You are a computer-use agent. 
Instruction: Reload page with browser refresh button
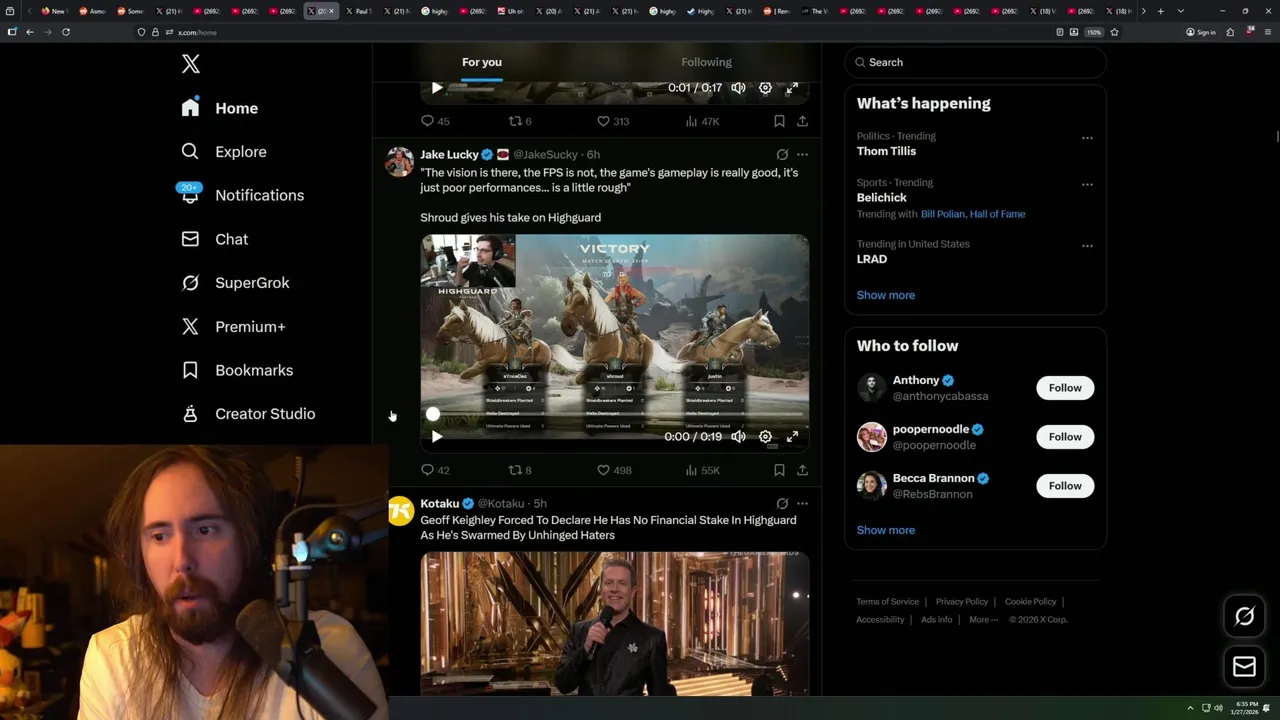coord(66,32)
